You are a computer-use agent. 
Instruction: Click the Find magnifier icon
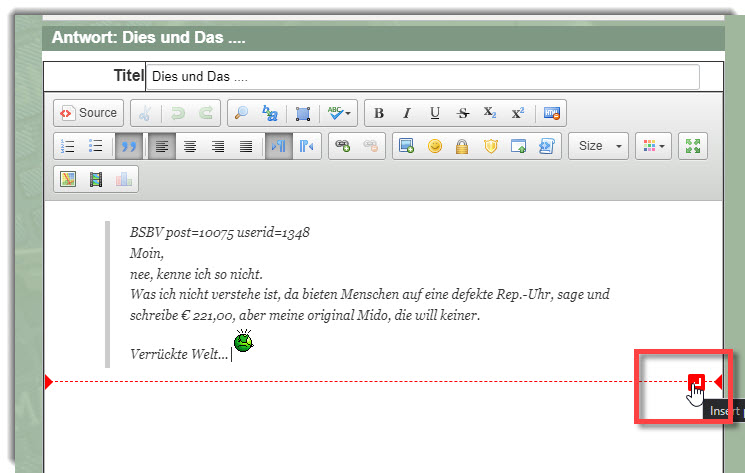pyautogui.click(x=241, y=113)
